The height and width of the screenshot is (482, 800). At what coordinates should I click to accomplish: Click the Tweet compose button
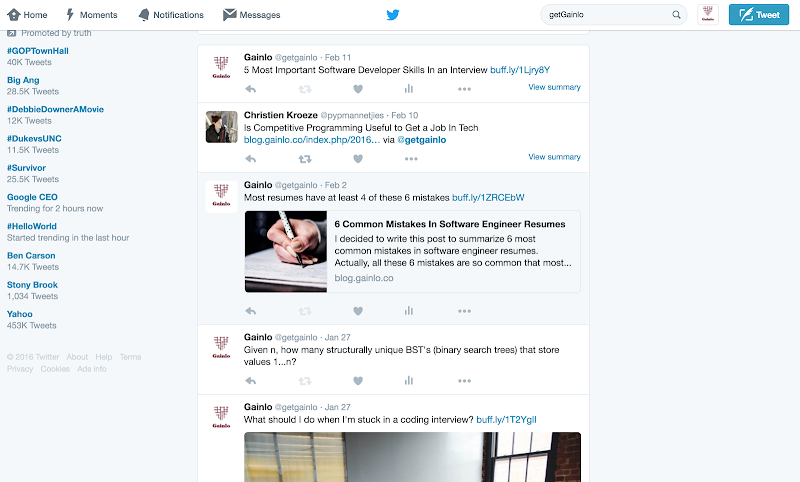click(759, 15)
